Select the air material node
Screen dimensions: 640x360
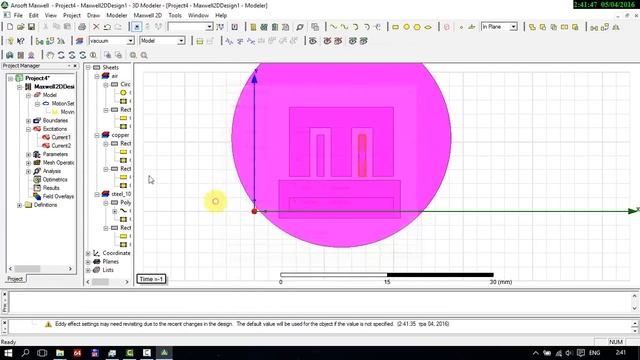click(x=115, y=76)
